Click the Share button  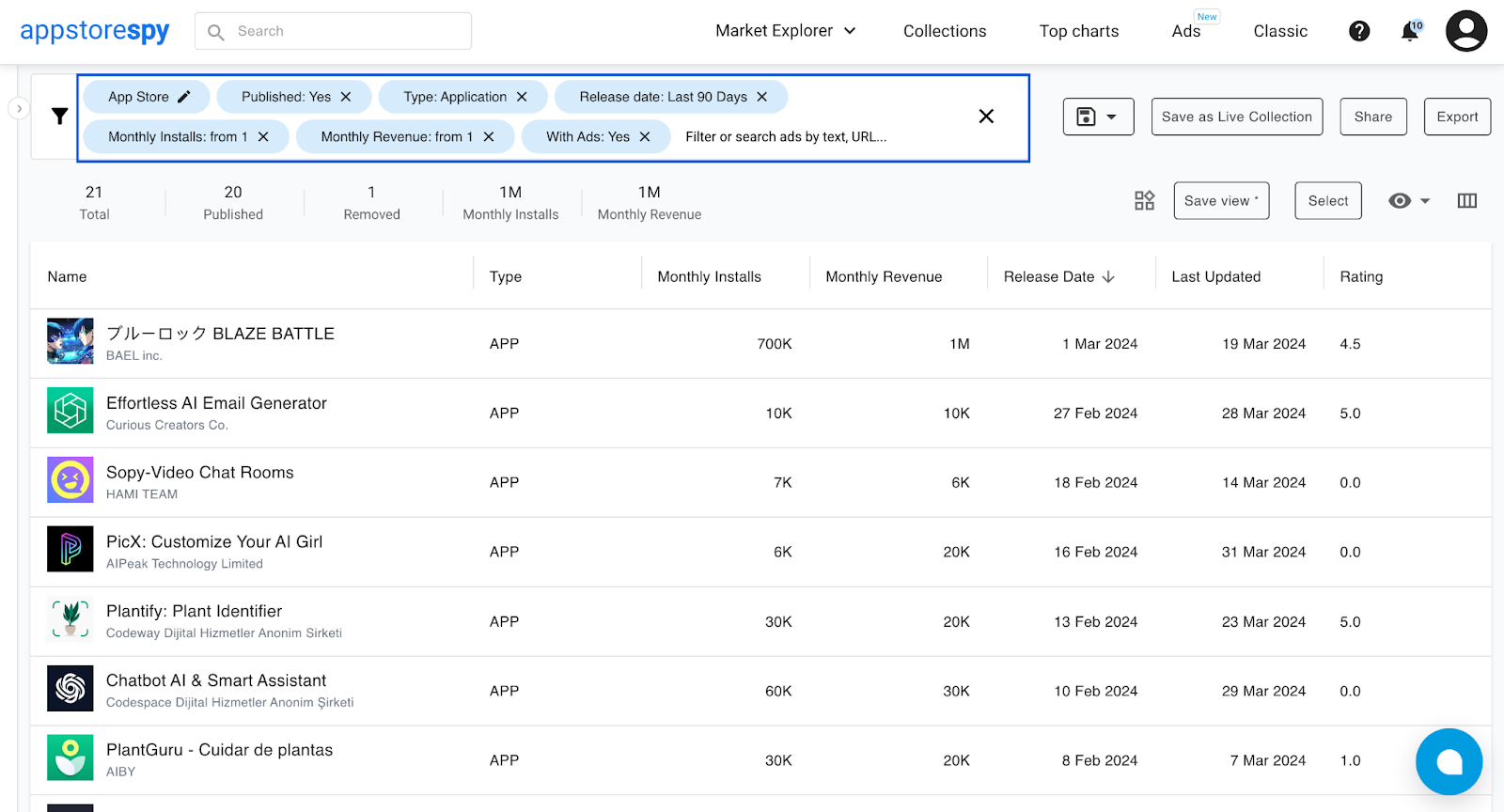click(x=1373, y=117)
